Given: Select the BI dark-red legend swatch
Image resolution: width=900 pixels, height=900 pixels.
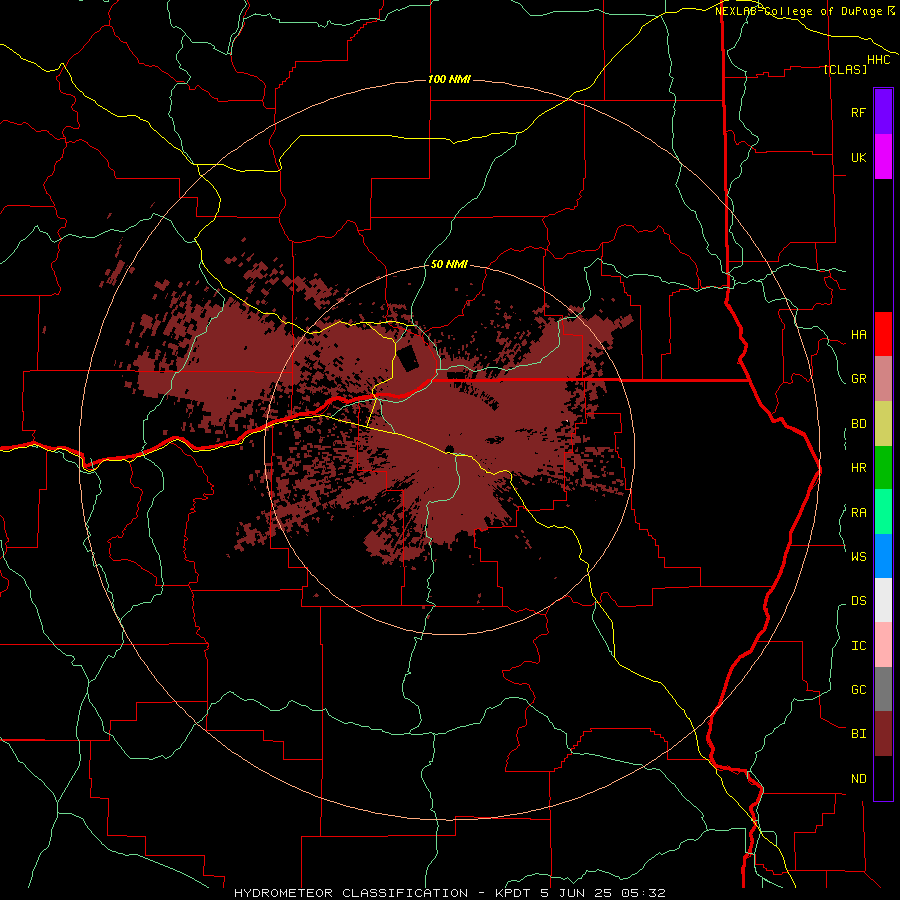Looking at the screenshot, I should (x=883, y=734).
